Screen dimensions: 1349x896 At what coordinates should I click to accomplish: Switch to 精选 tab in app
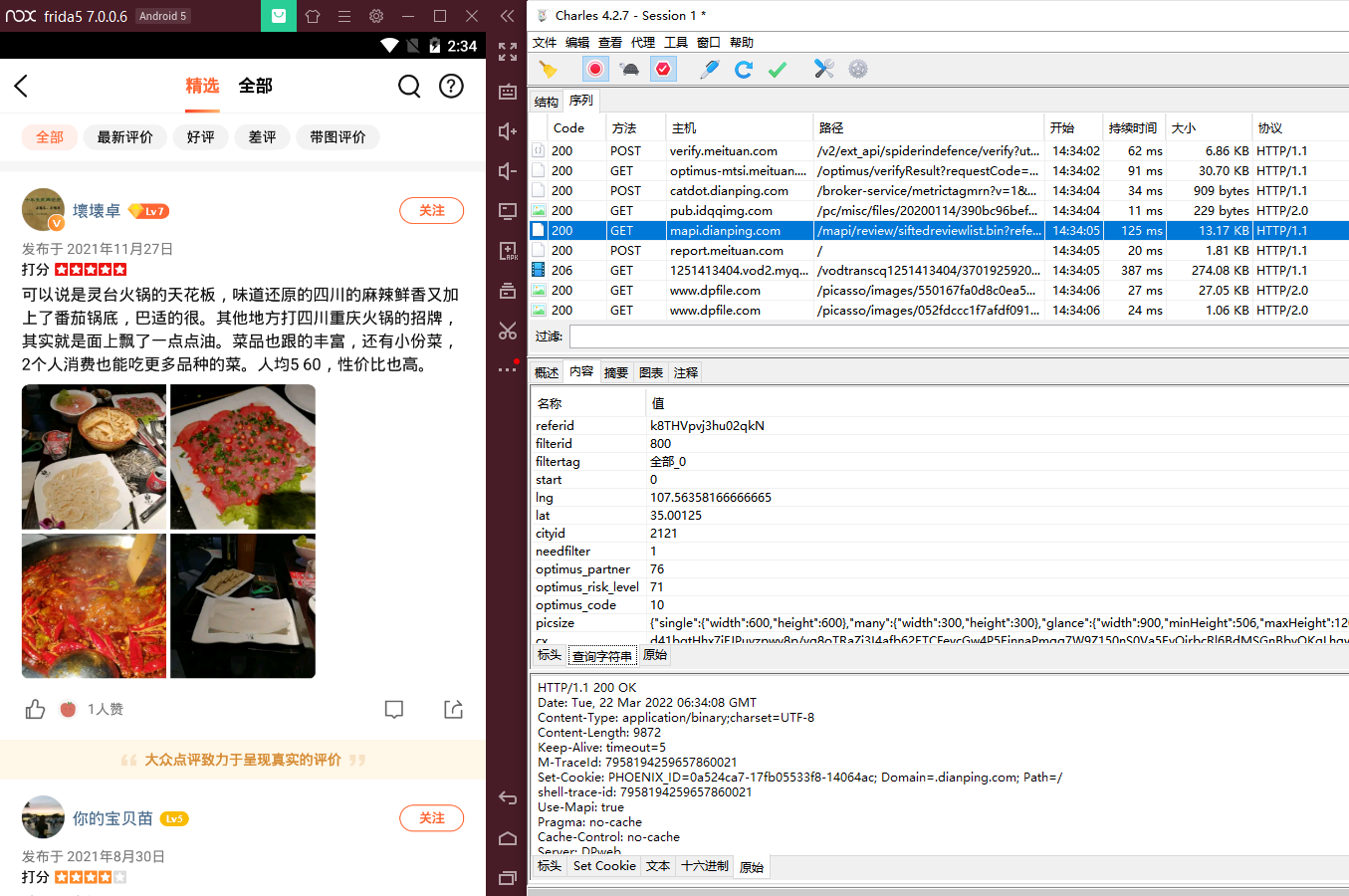[202, 86]
